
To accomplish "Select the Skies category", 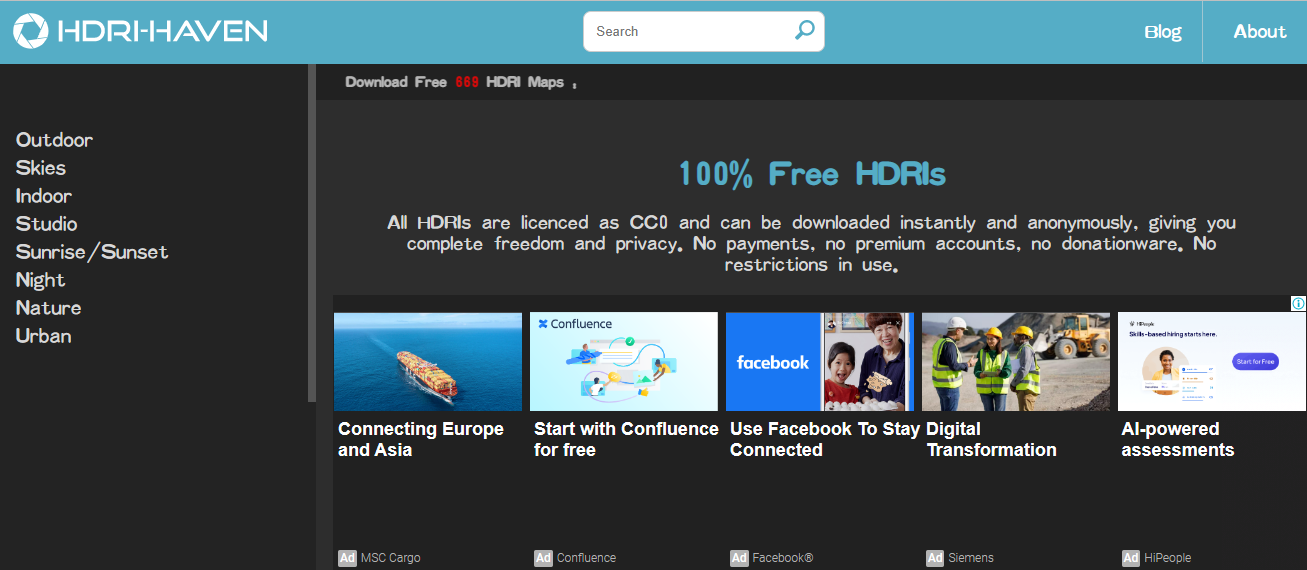I will [41, 168].
